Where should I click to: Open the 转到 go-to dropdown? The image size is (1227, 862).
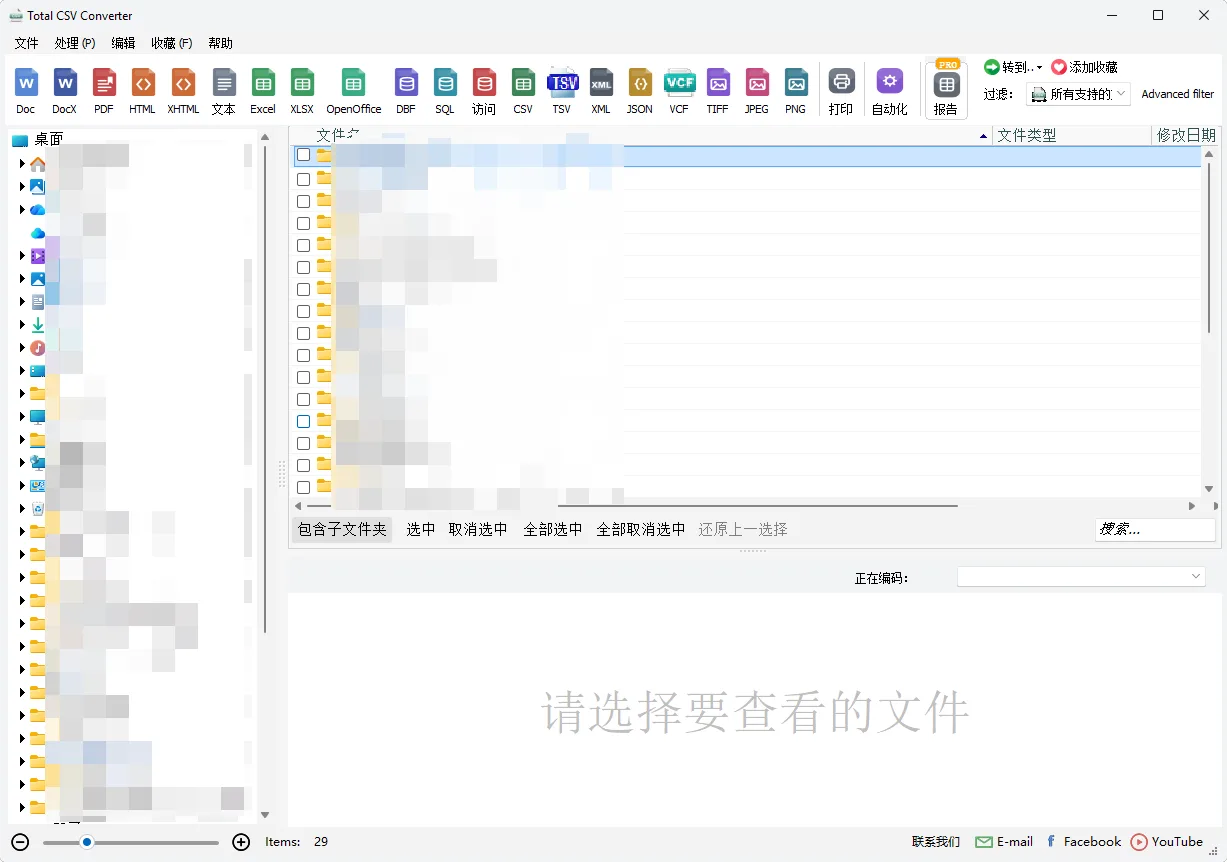1013,67
